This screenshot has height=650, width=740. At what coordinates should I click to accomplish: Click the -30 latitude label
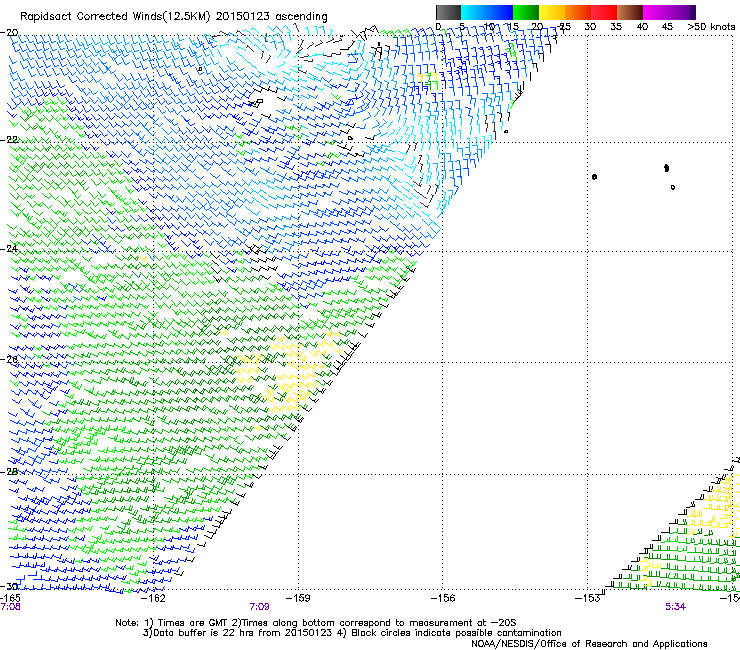pos(9,586)
